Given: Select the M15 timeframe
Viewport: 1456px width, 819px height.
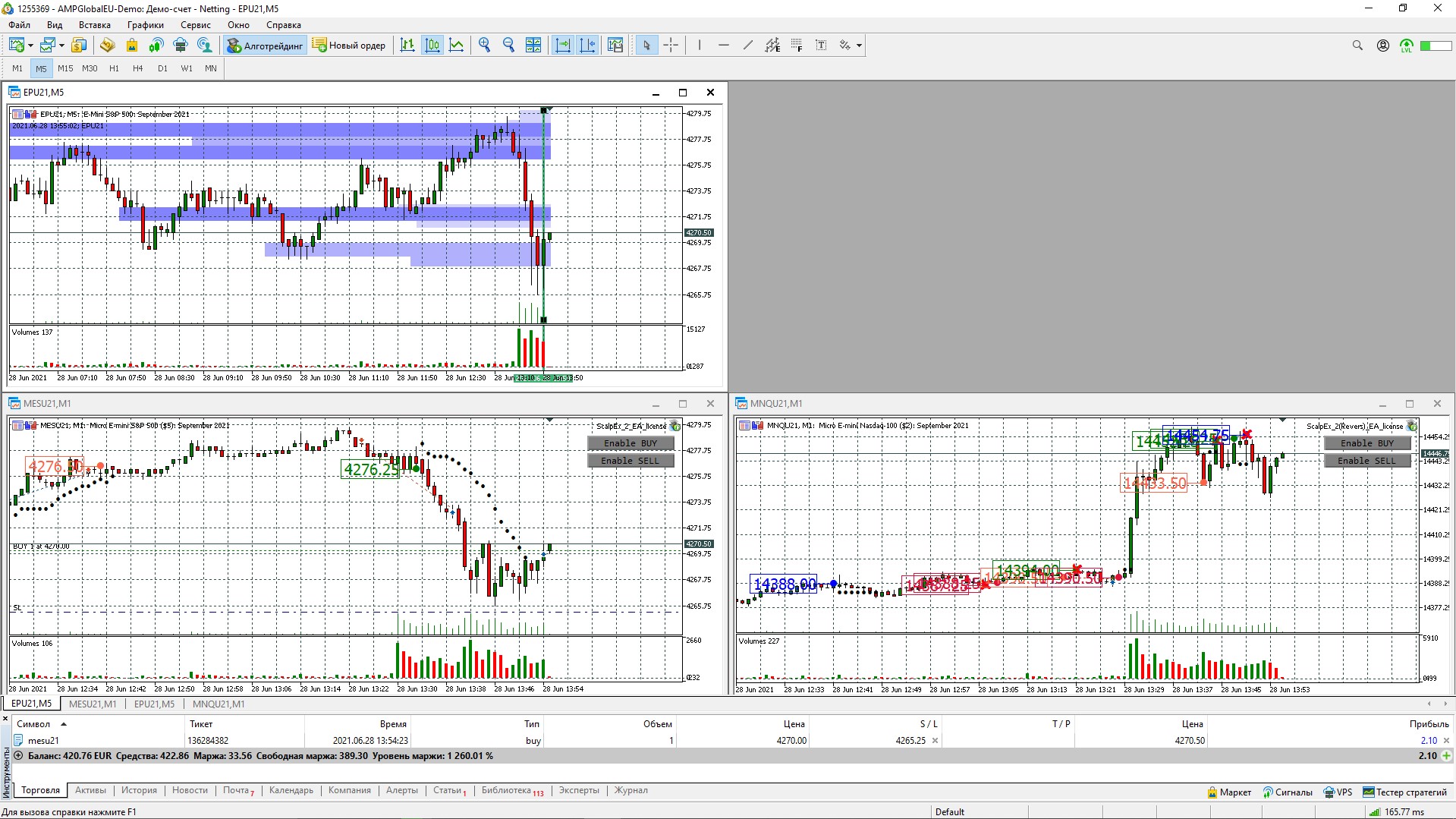Looking at the screenshot, I should click(x=65, y=68).
